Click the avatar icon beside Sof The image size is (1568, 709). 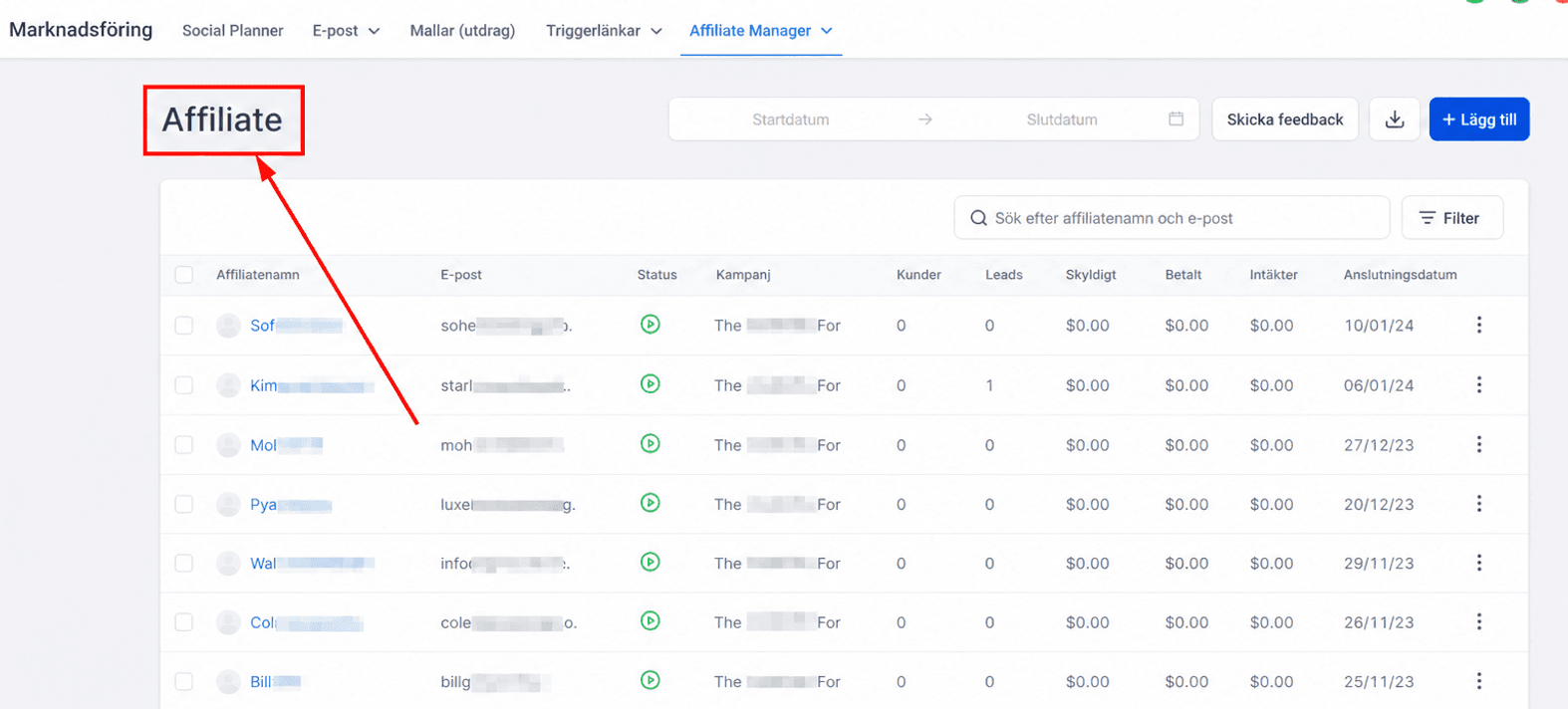pos(228,326)
